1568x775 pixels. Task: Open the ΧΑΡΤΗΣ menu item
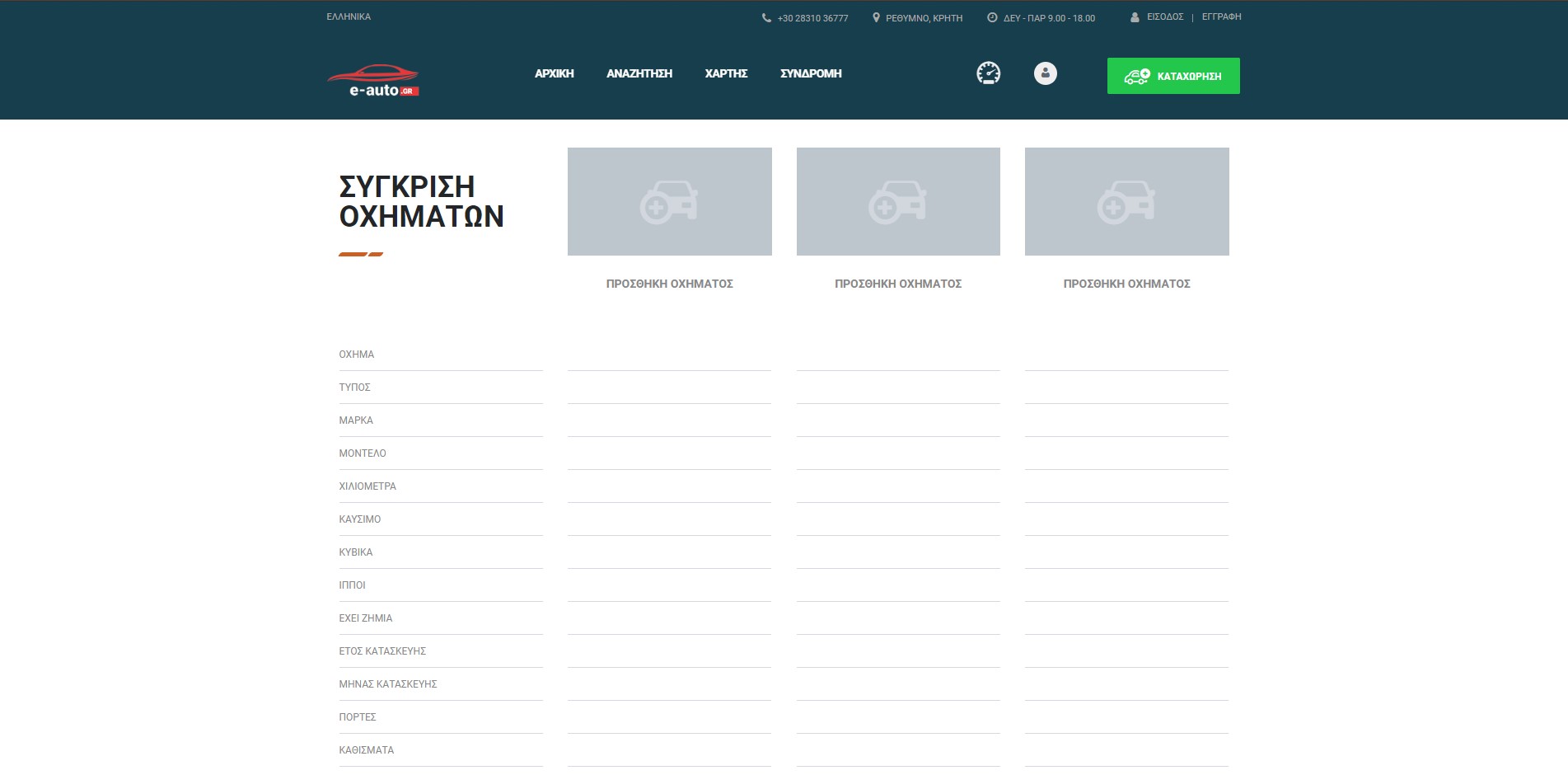pyautogui.click(x=726, y=73)
